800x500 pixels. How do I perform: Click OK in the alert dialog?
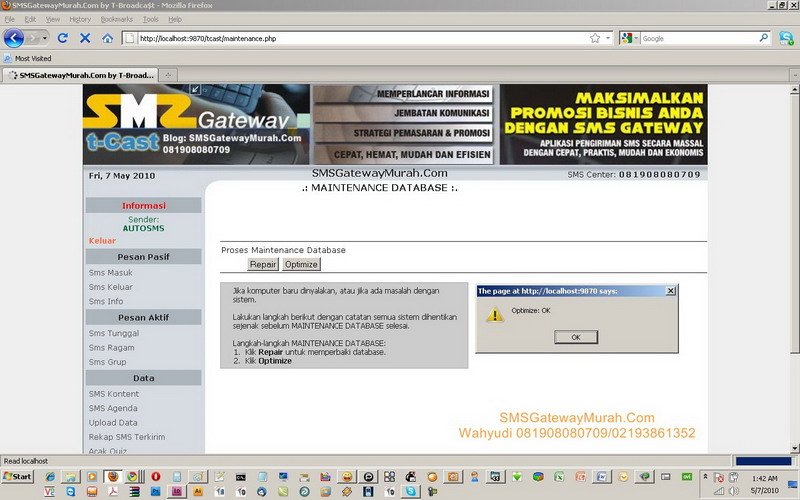576,337
